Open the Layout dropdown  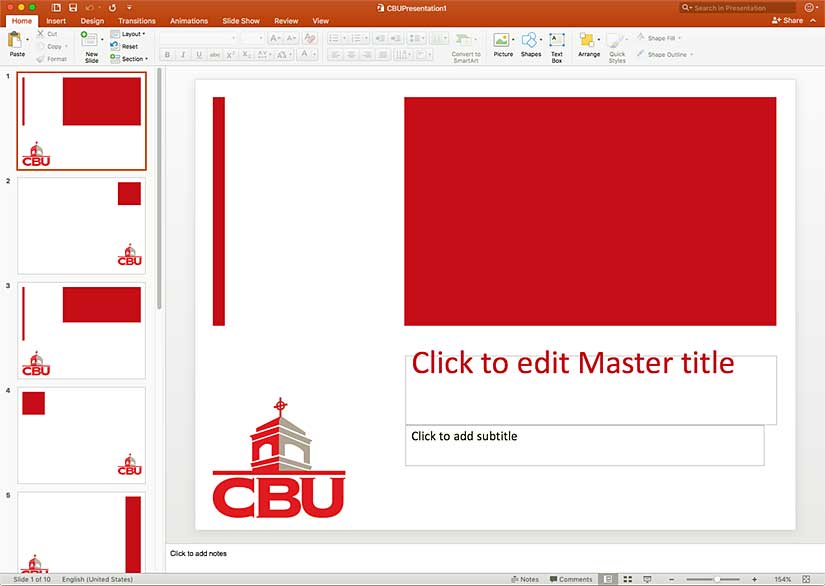pos(128,34)
